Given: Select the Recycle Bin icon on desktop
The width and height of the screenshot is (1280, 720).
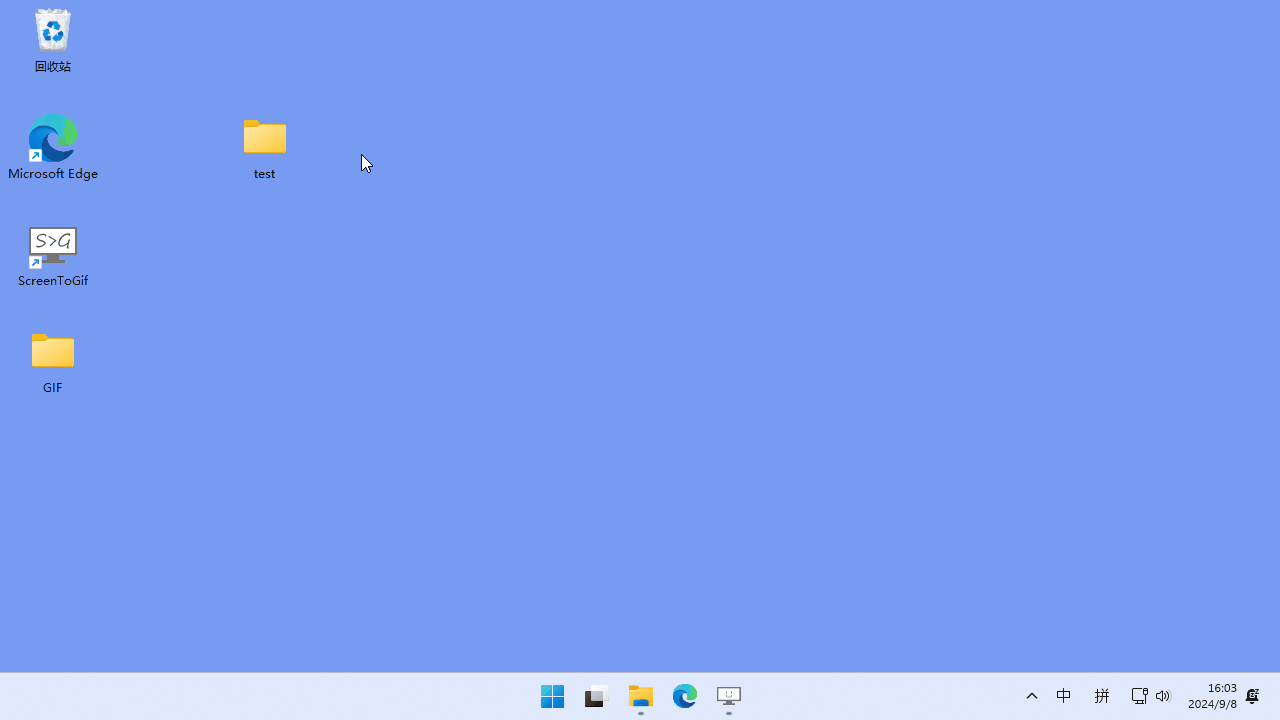Looking at the screenshot, I should click(53, 31).
